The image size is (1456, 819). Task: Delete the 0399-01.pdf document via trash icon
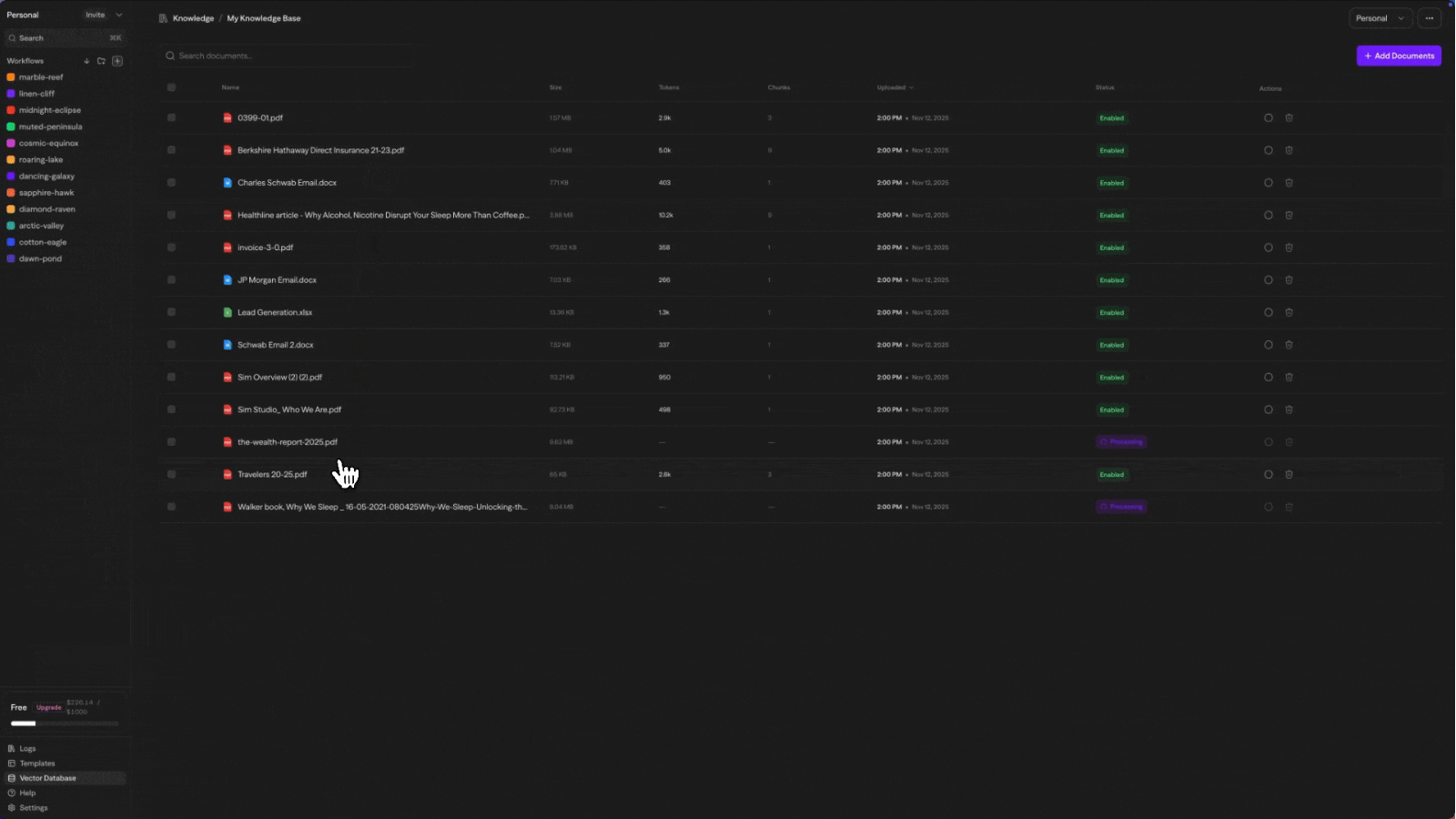(1289, 118)
